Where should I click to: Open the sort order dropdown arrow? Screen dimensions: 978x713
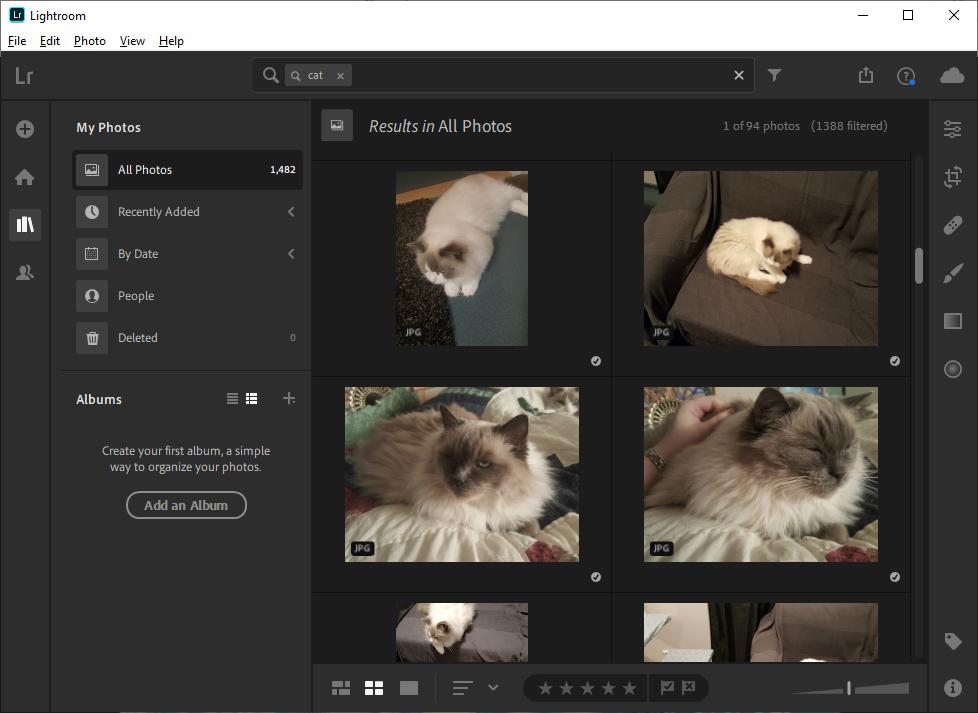point(493,688)
